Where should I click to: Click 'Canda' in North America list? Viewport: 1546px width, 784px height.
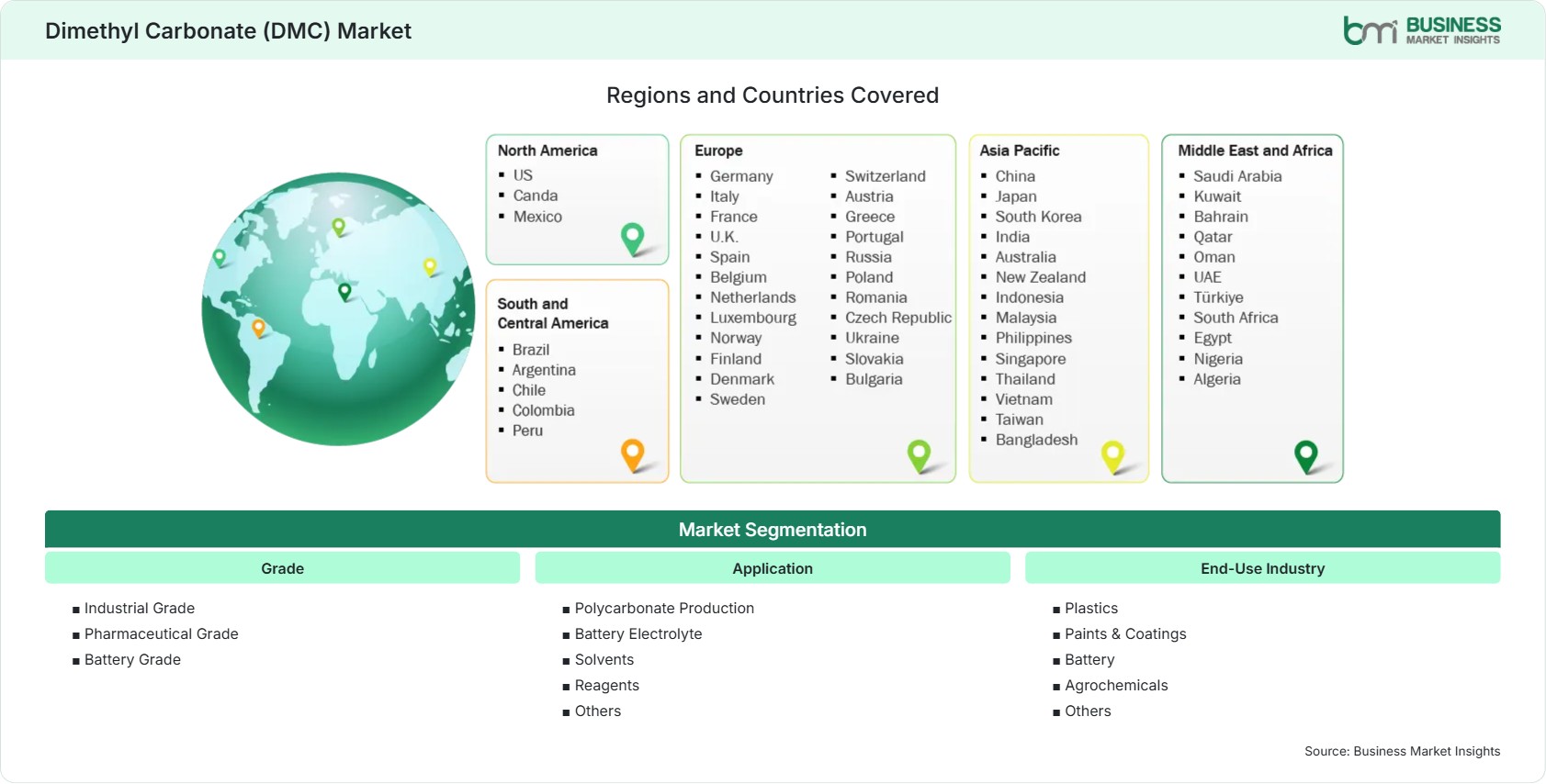tap(536, 196)
